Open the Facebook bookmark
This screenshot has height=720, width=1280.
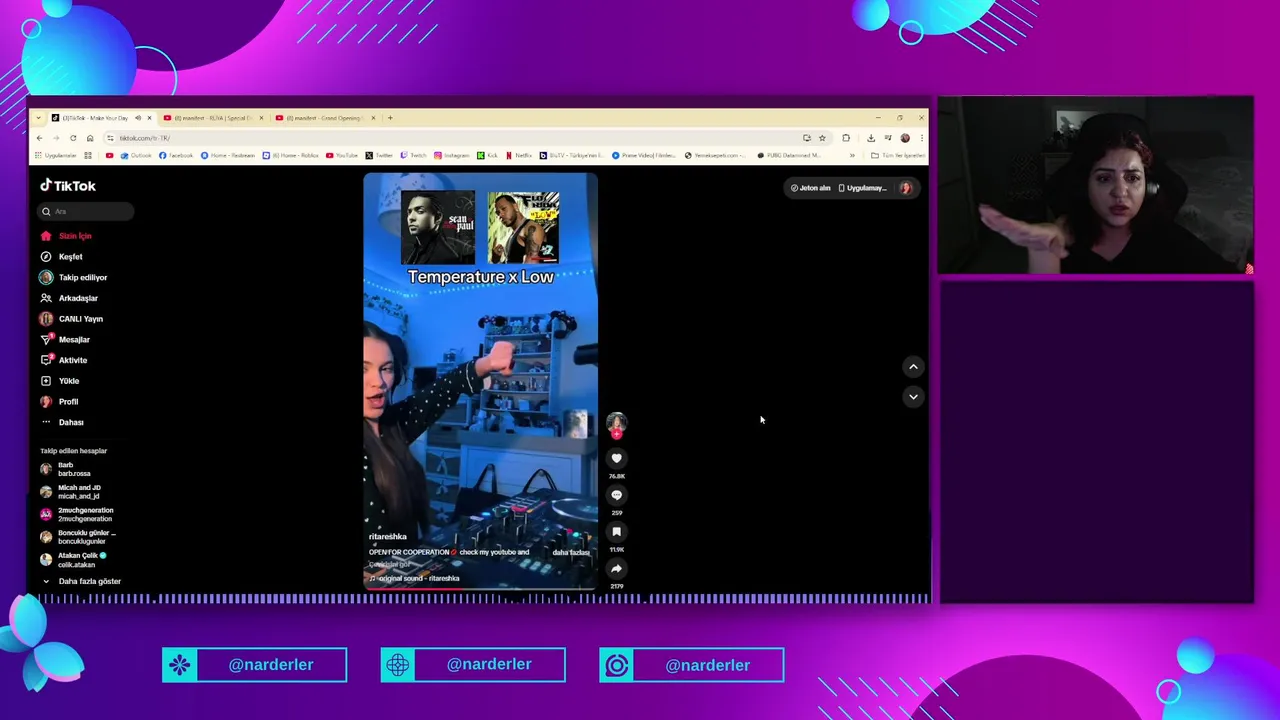tap(176, 155)
